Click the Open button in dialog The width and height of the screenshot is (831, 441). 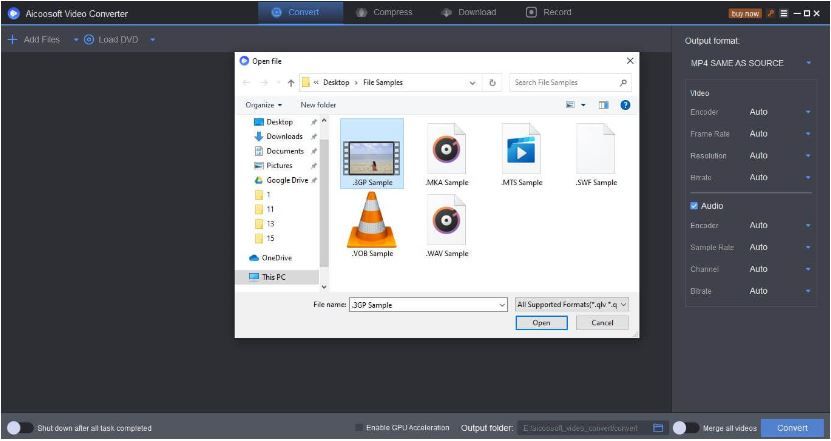click(x=541, y=323)
